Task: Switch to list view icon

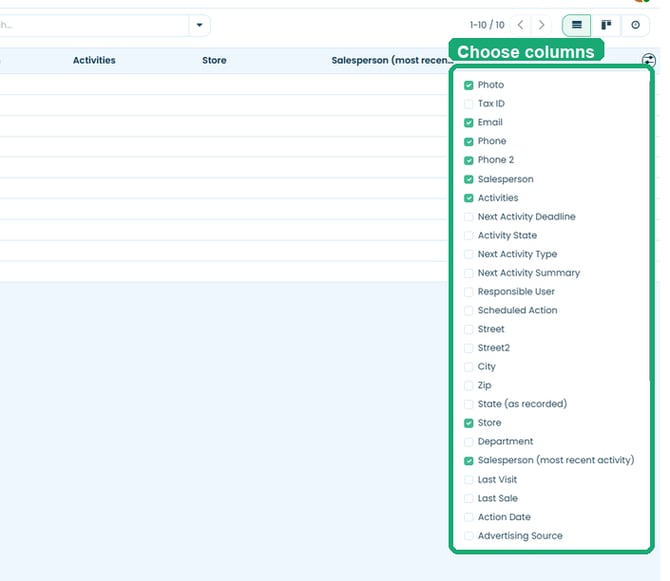Action: click(x=576, y=25)
